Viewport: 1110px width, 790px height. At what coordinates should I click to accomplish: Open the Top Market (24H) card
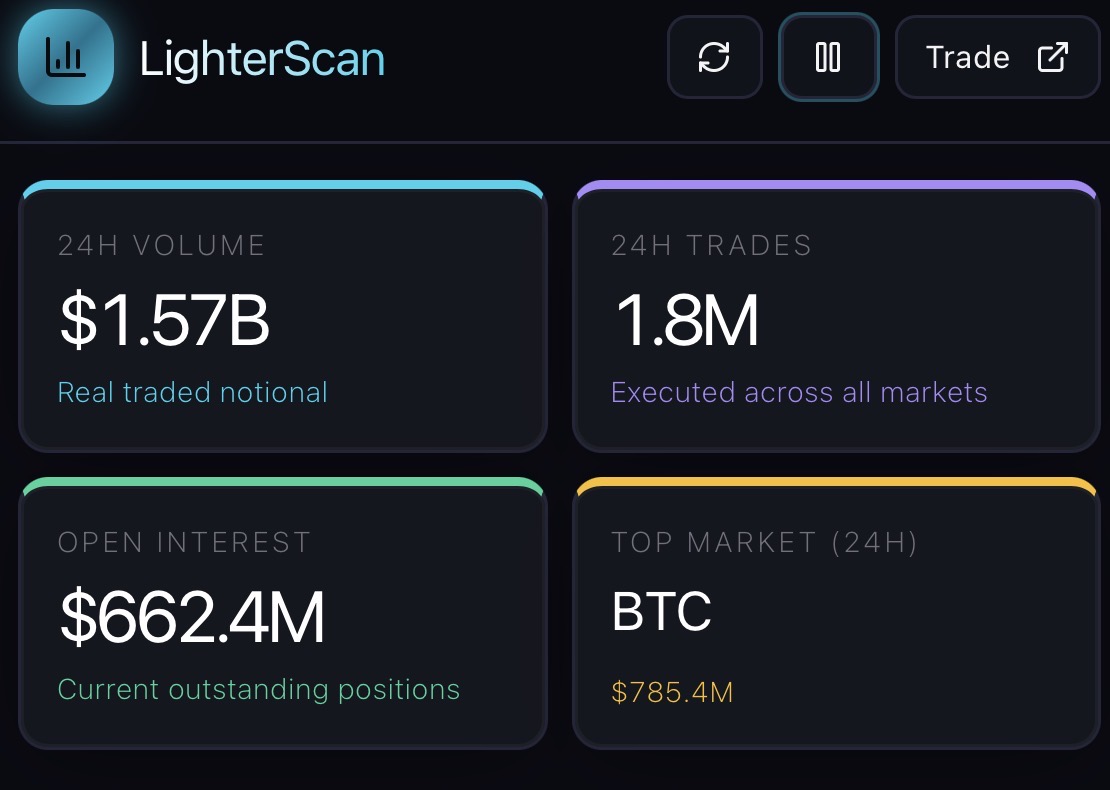click(x=836, y=613)
